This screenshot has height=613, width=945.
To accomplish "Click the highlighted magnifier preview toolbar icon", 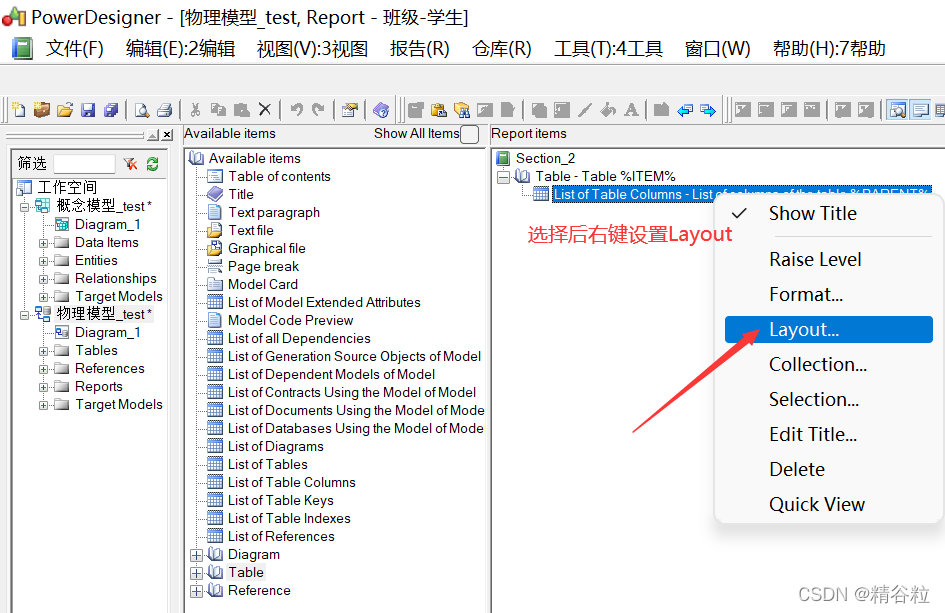I will (897, 110).
